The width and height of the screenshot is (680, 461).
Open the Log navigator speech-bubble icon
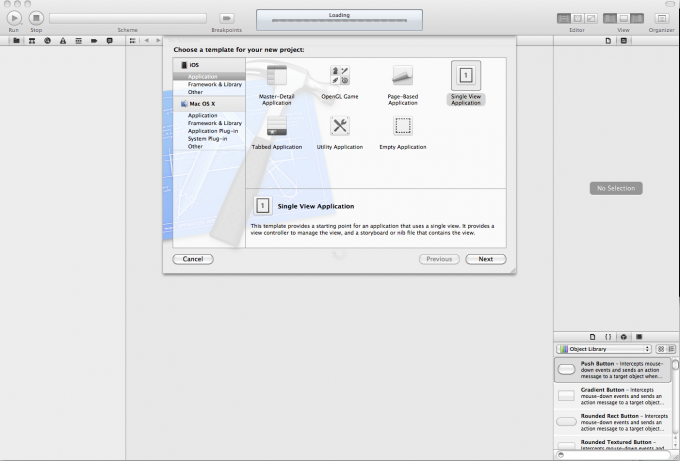[x=110, y=40]
